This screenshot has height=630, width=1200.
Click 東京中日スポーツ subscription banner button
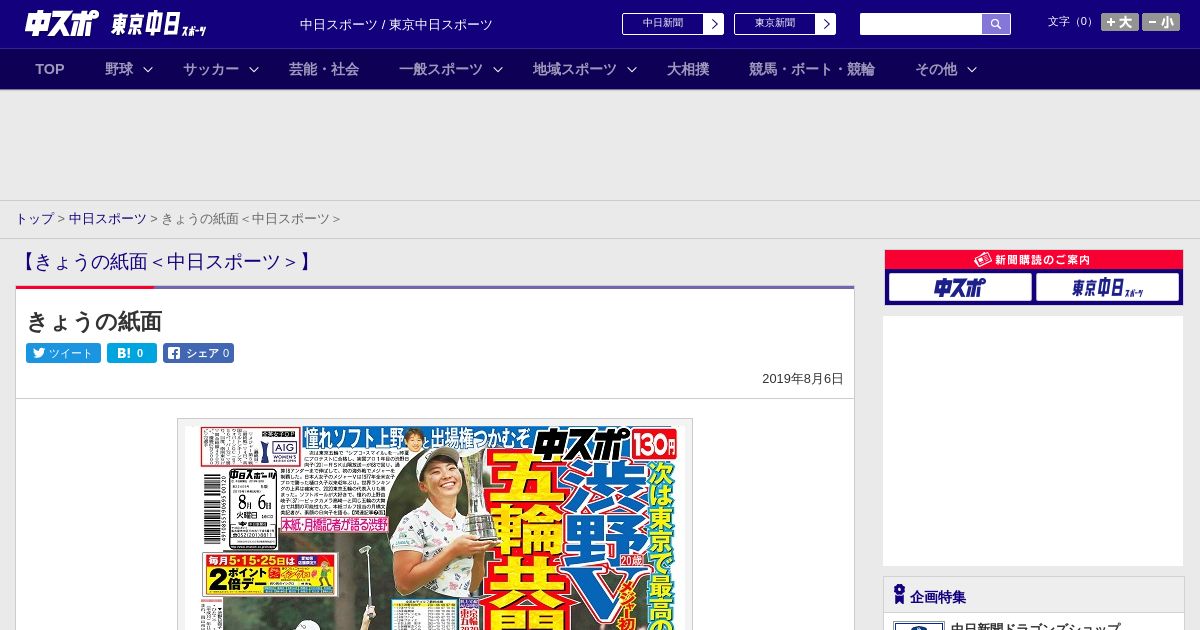pos(1108,288)
